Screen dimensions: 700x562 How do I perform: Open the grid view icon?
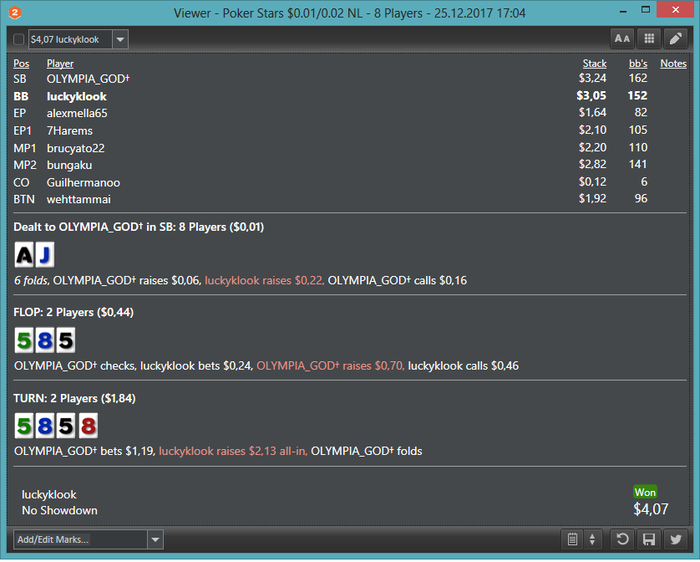tap(649, 39)
